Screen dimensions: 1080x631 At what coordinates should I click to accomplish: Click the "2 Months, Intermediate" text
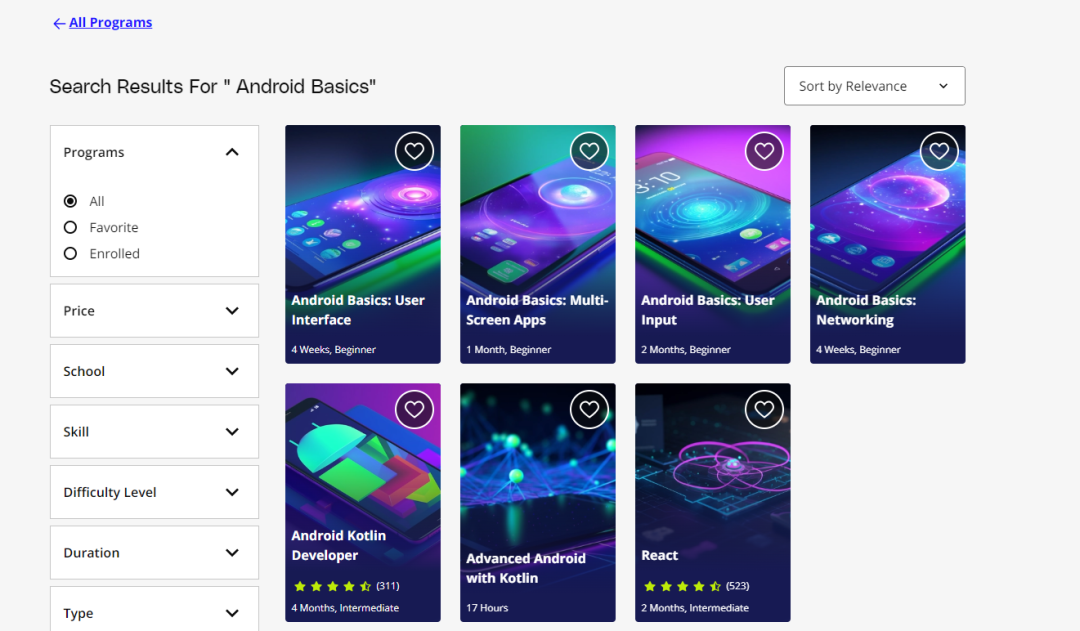point(695,608)
